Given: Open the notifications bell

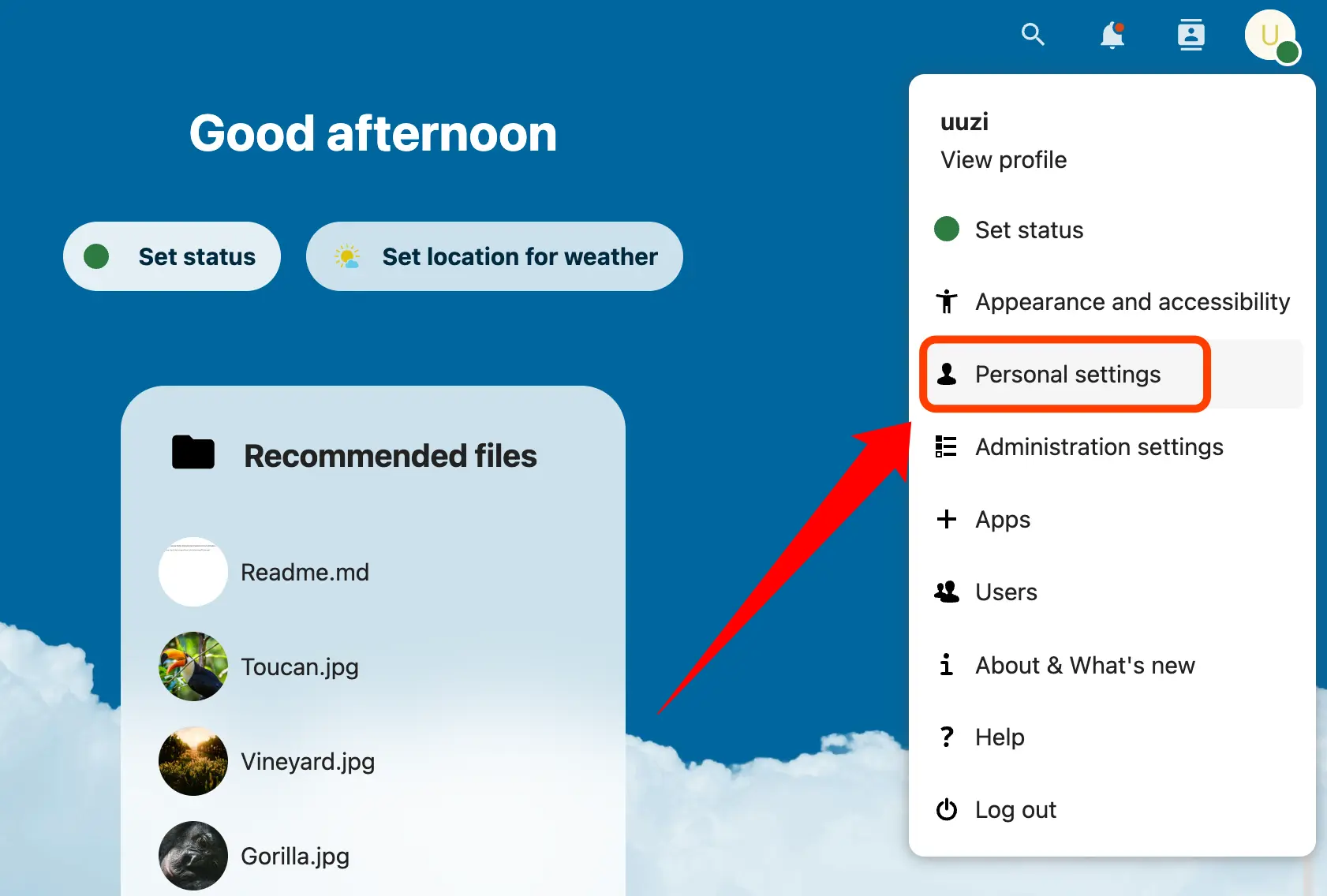Looking at the screenshot, I should point(1112,35).
